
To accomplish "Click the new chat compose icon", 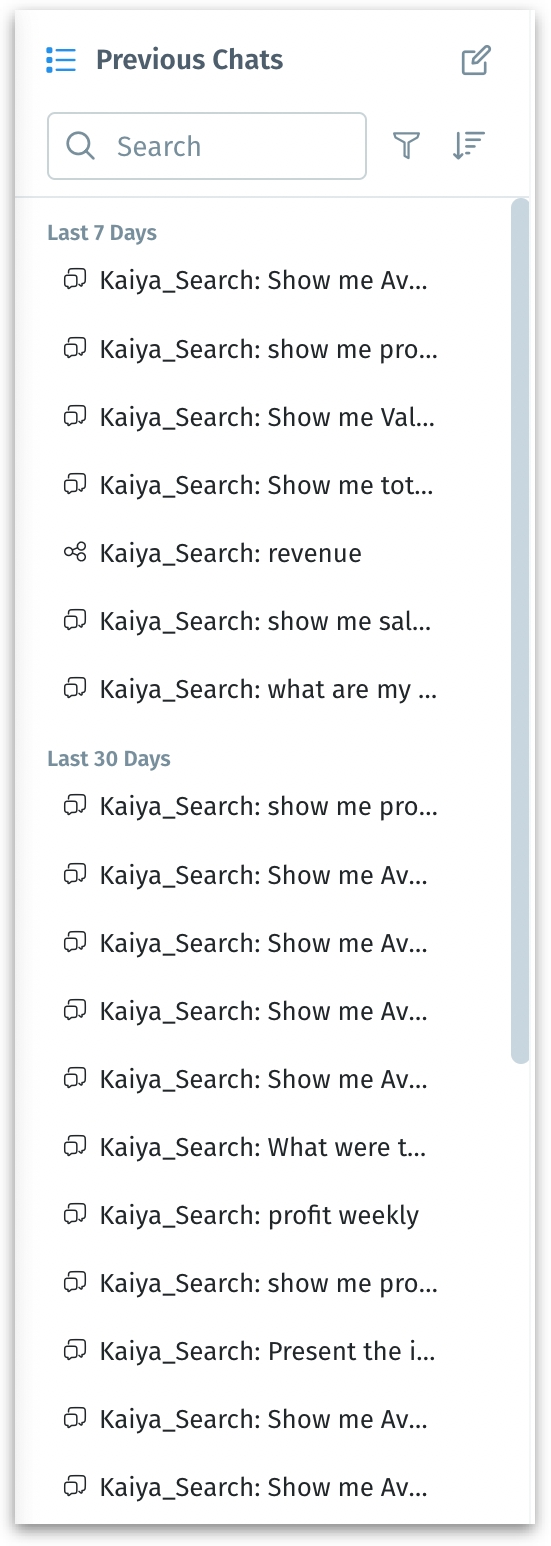I will coord(476,61).
